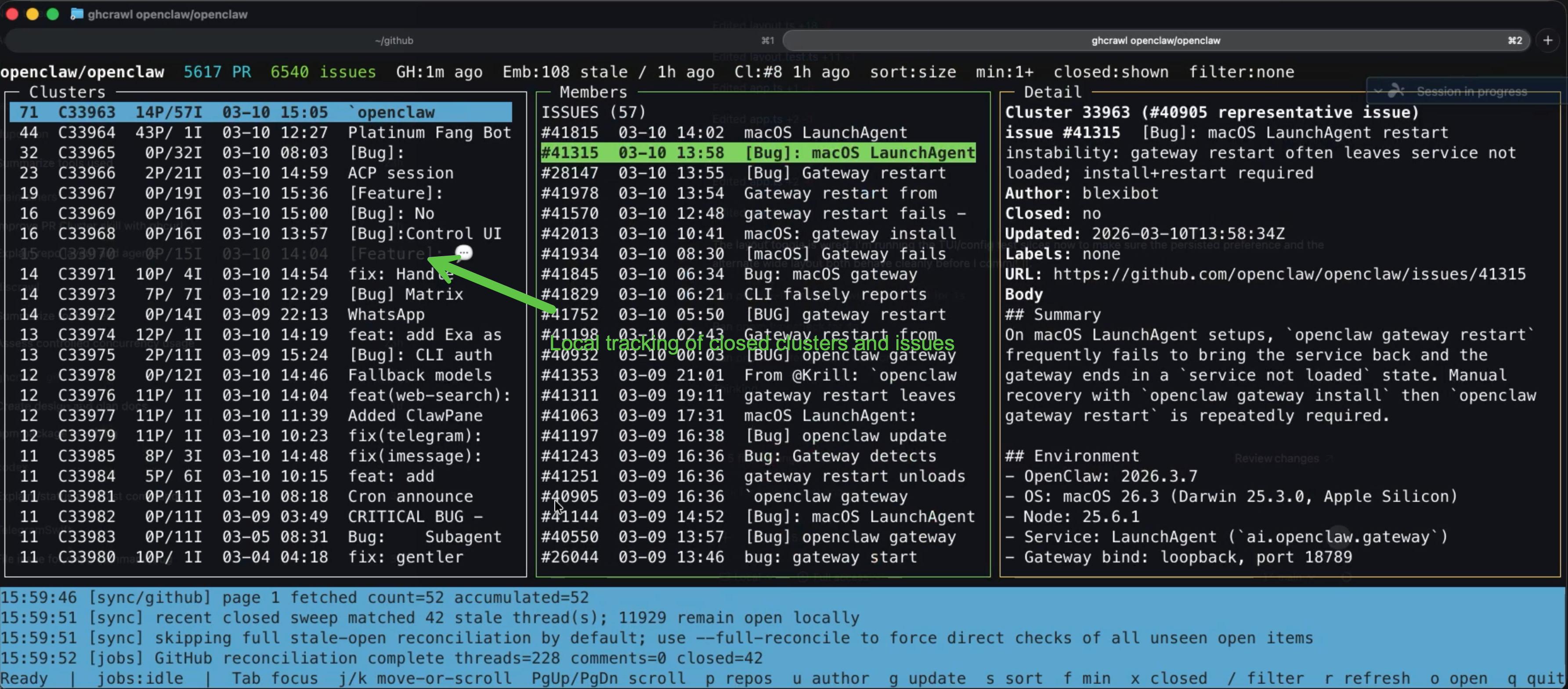Select the 'ghcrawl openclaw/openclaw' tab

1155,40
